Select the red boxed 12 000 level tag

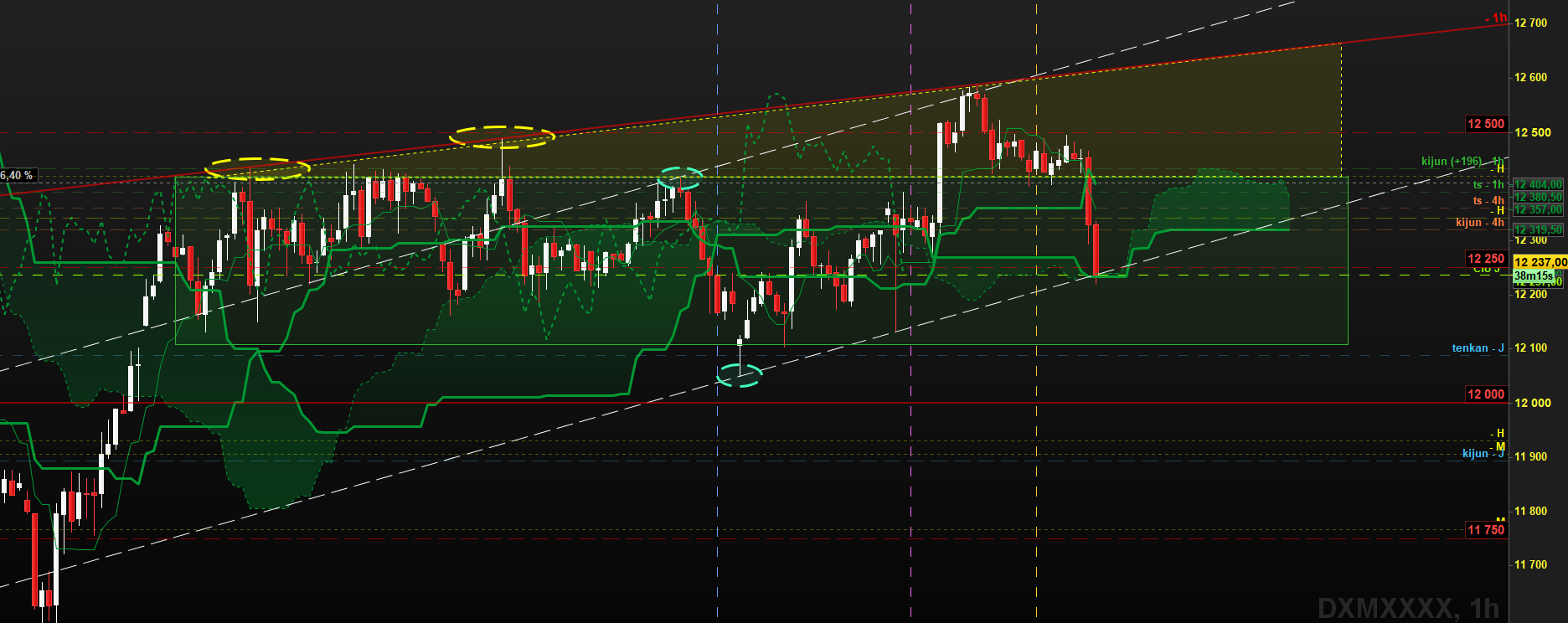pos(1486,394)
